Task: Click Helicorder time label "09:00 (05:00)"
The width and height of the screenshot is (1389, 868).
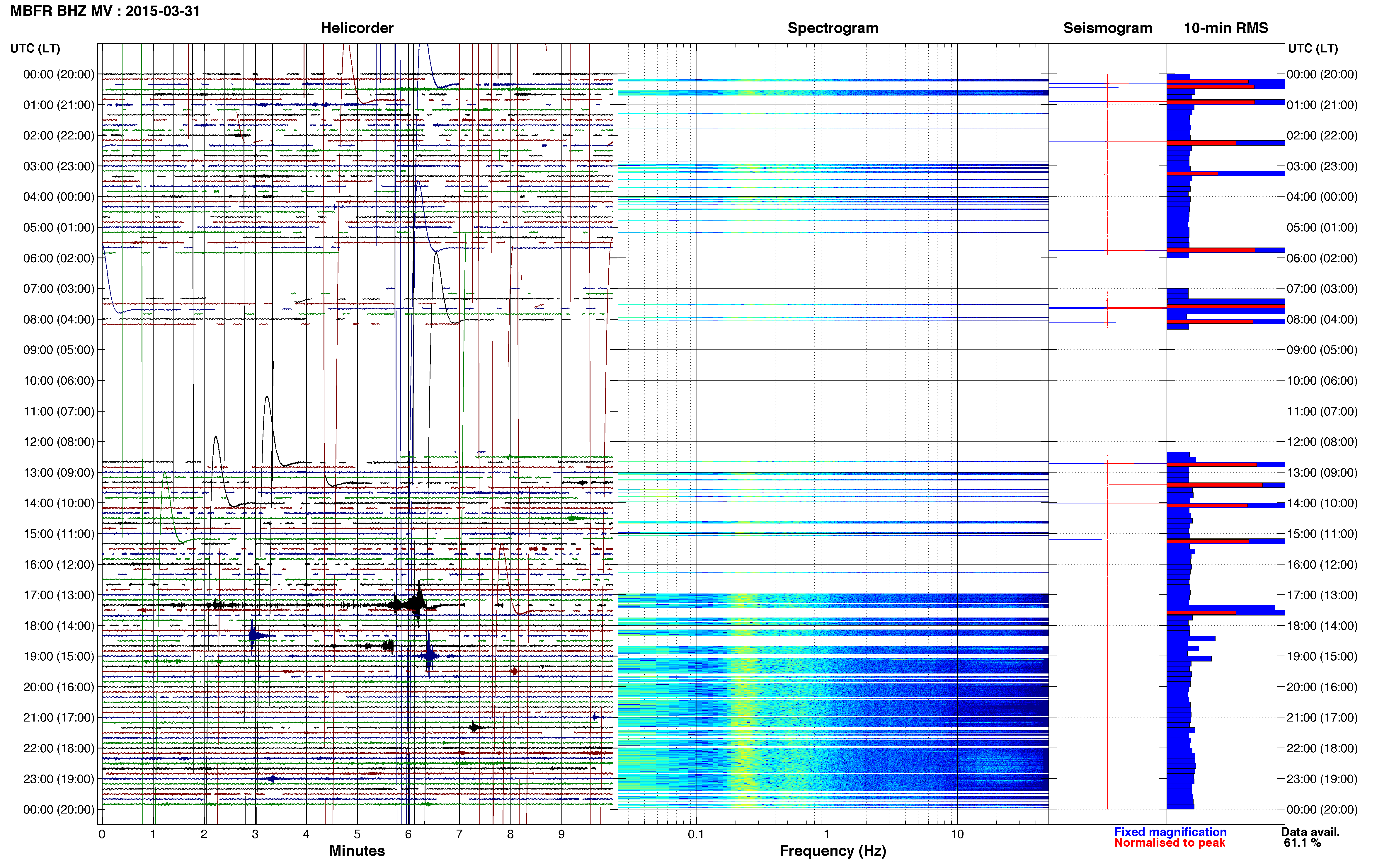Action: coord(59,350)
